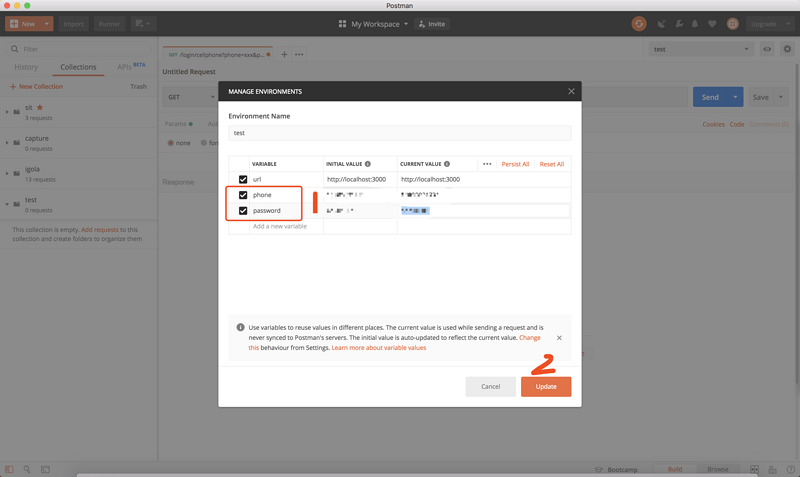This screenshot has height=477, width=800.
Task: Click Reset All link
Action: click(552, 164)
